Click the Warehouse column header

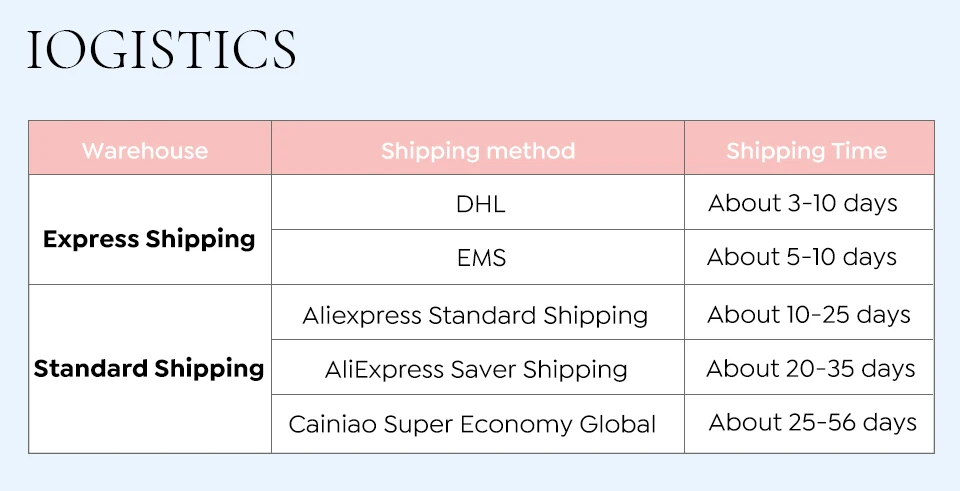(145, 151)
